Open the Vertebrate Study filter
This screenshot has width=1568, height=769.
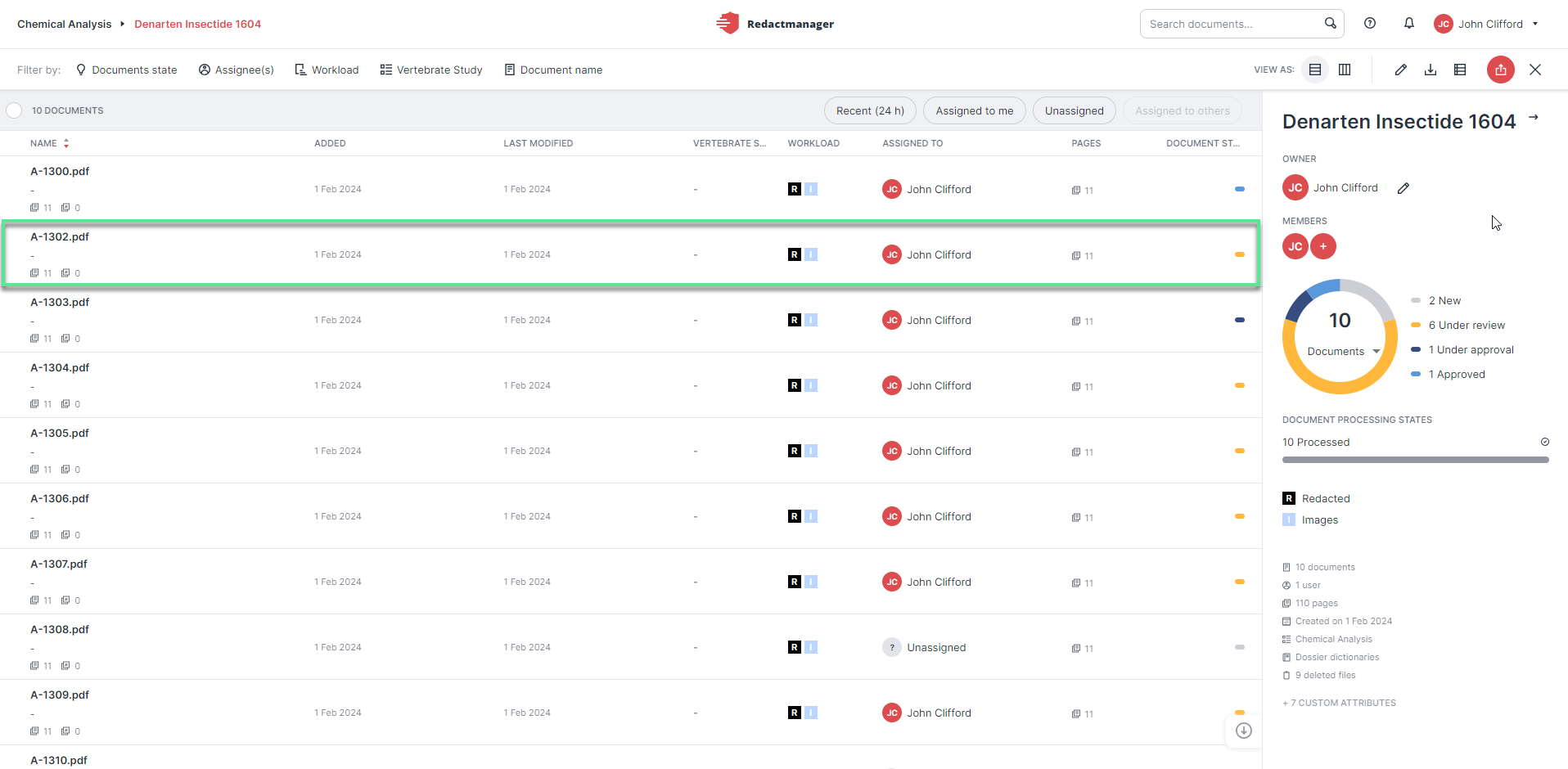pyautogui.click(x=431, y=70)
